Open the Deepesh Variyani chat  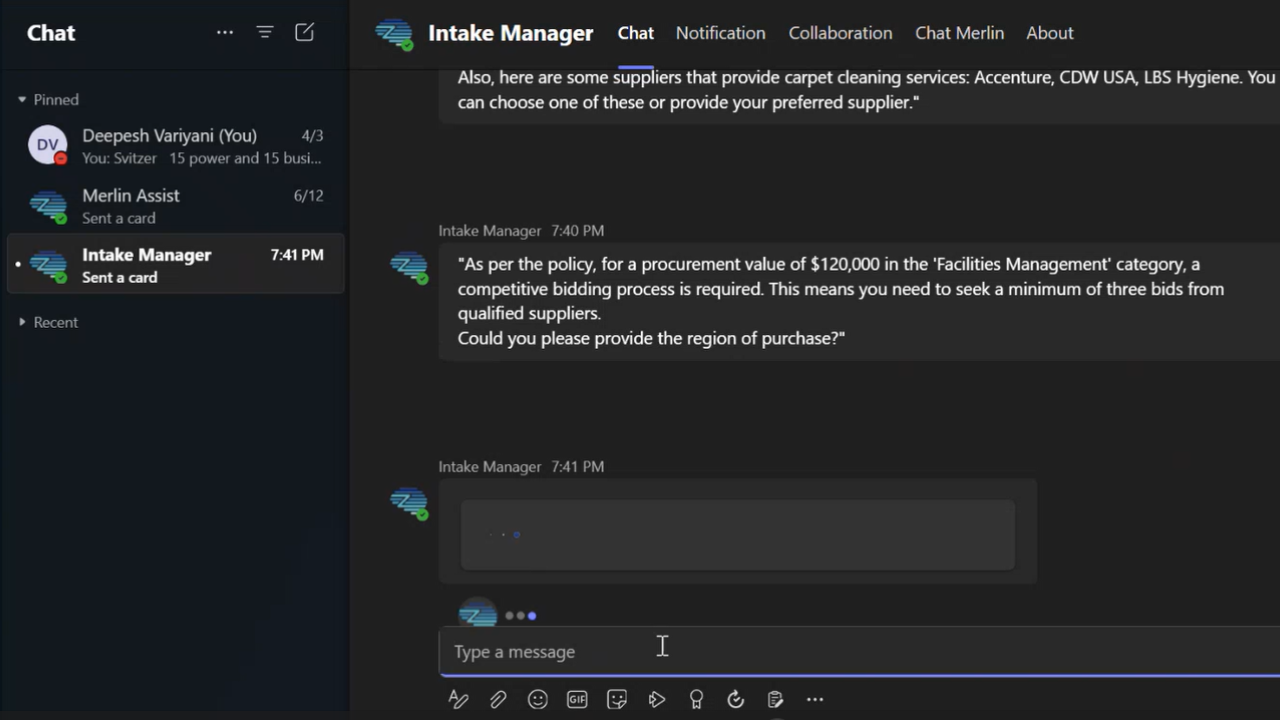tap(175, 145)
